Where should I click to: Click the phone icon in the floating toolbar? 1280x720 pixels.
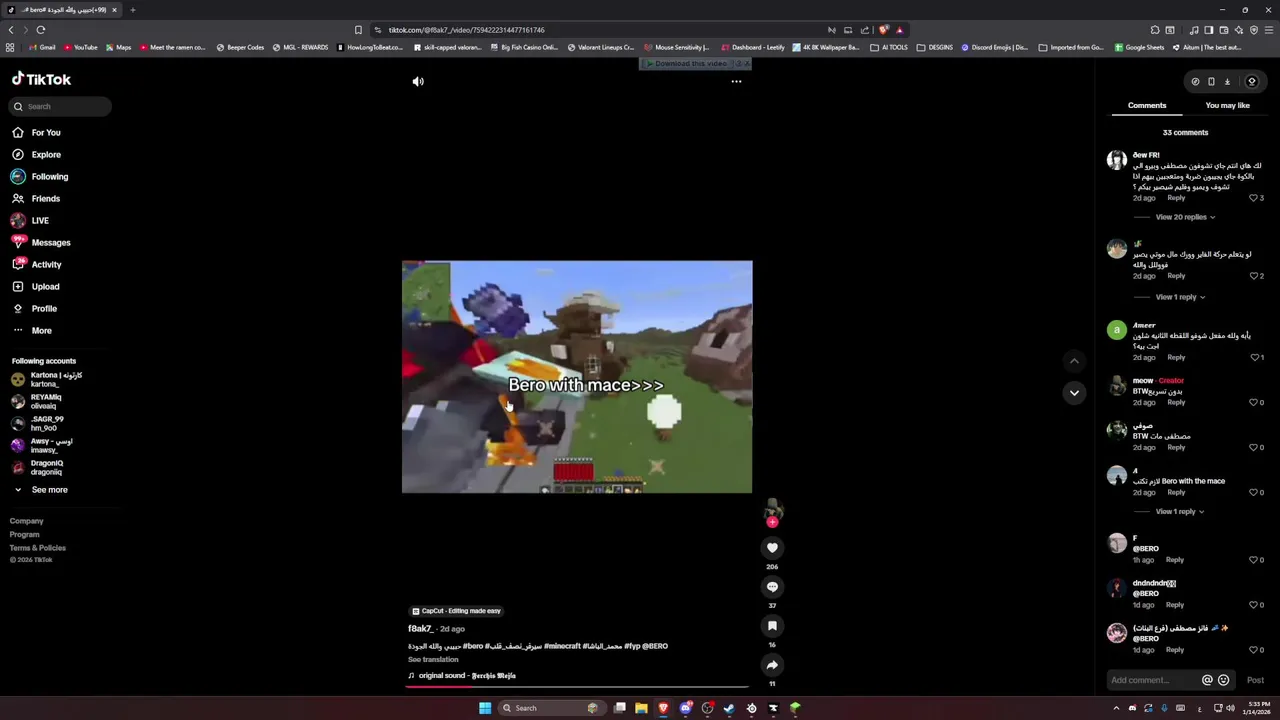coord(1211,82)
